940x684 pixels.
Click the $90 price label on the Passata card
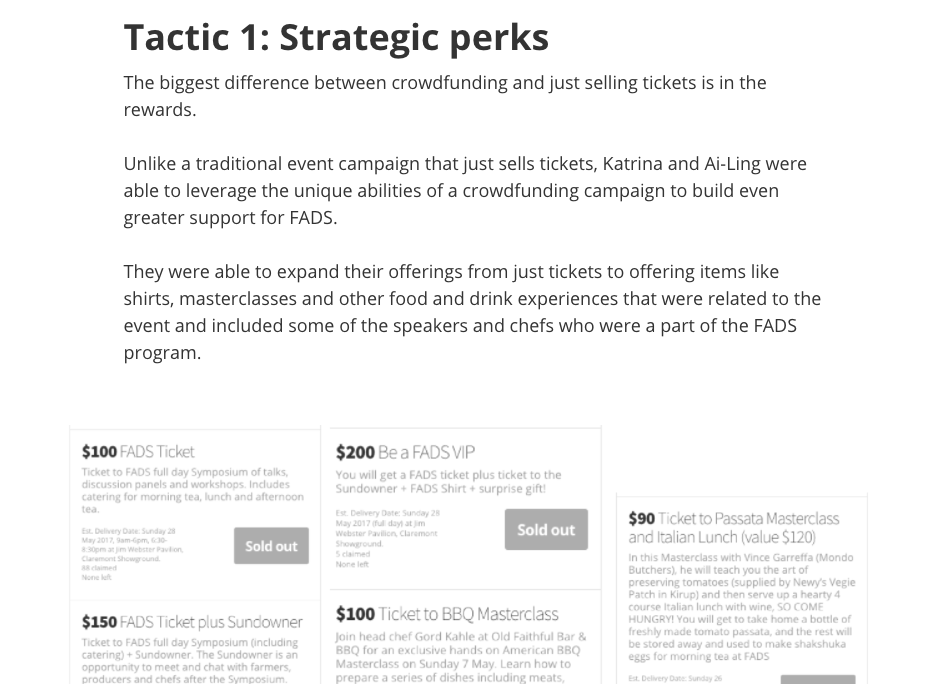[640, 519]
